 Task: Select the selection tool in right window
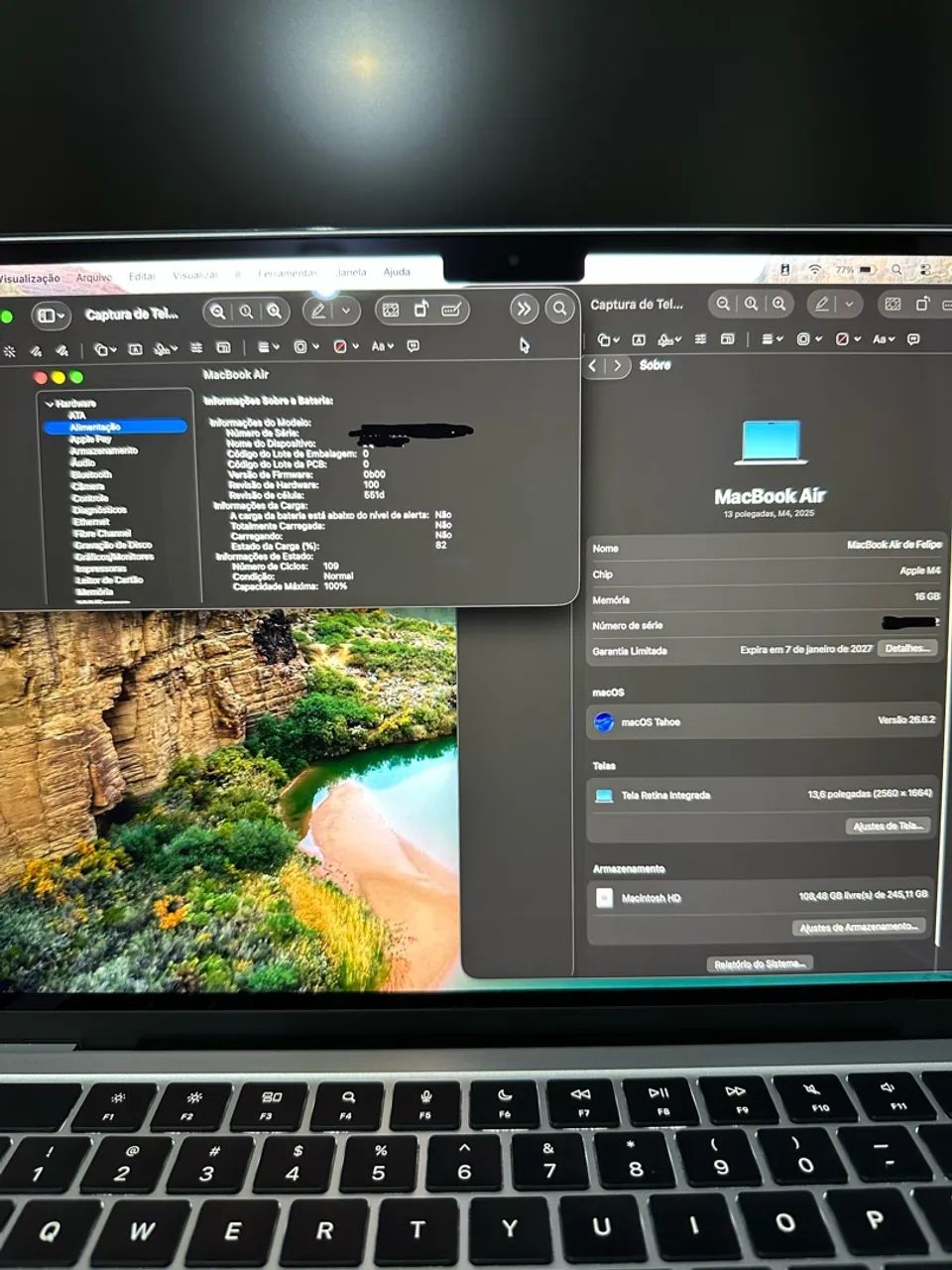(x=892, y=305)
